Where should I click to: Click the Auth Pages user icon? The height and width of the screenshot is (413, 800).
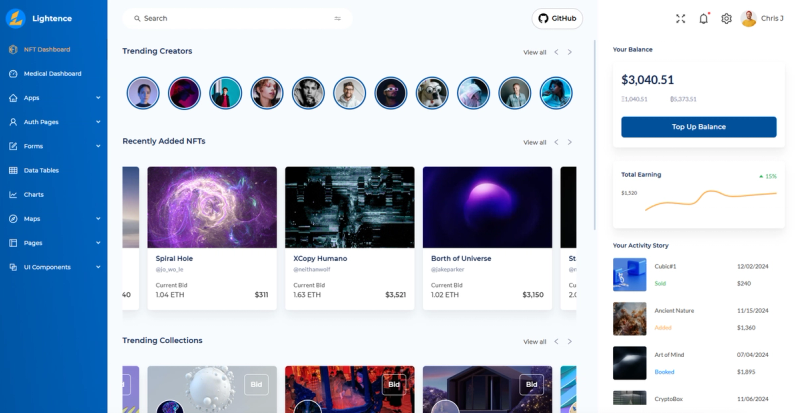[13, 122]
